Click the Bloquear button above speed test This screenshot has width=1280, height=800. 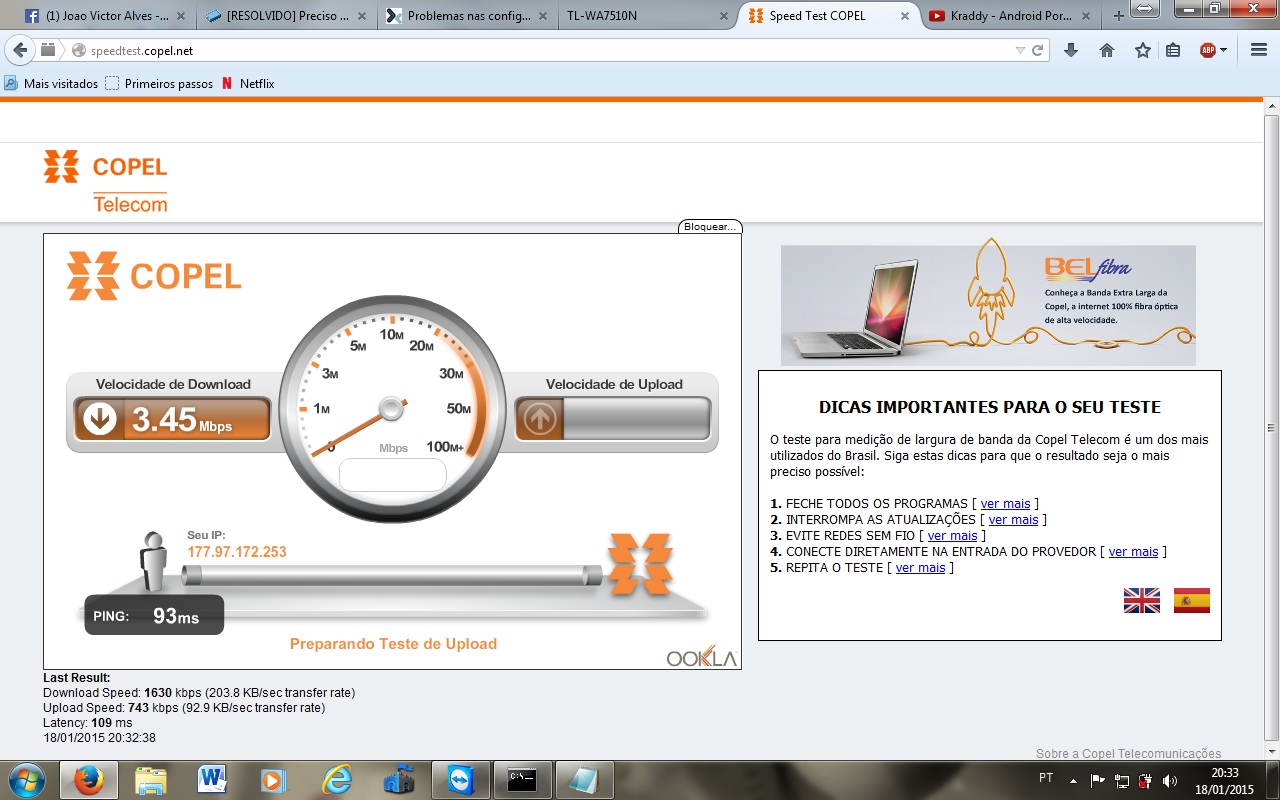710,227
